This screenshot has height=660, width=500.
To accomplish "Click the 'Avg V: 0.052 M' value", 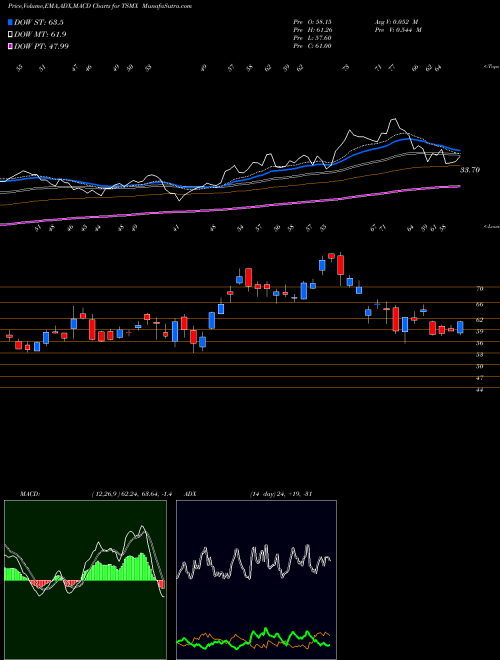I will pyautogui.click(x=396, y=21).
